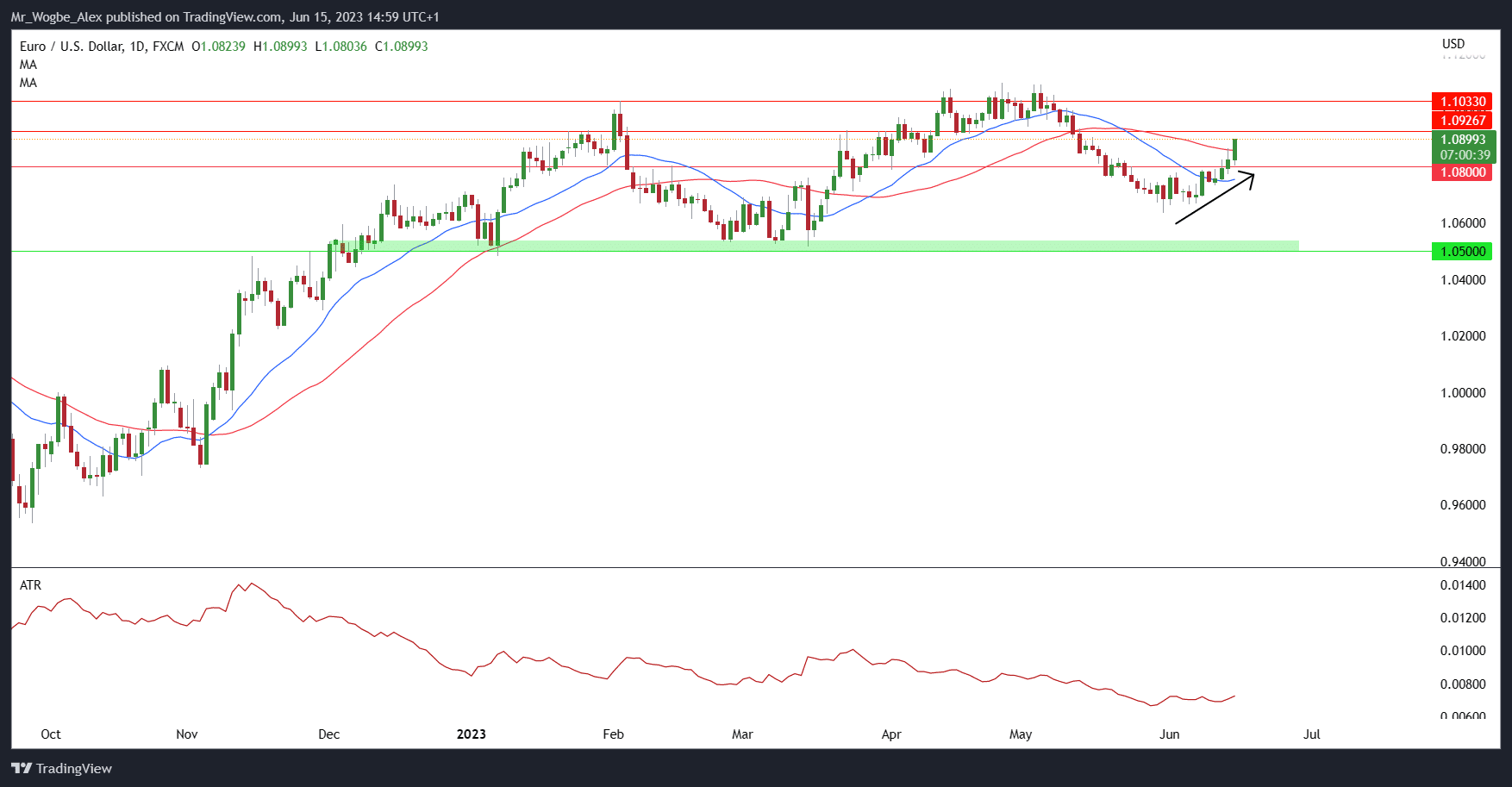
Task: Click the 1.00000 price axis value
Action: click(x=1463, y=393)
